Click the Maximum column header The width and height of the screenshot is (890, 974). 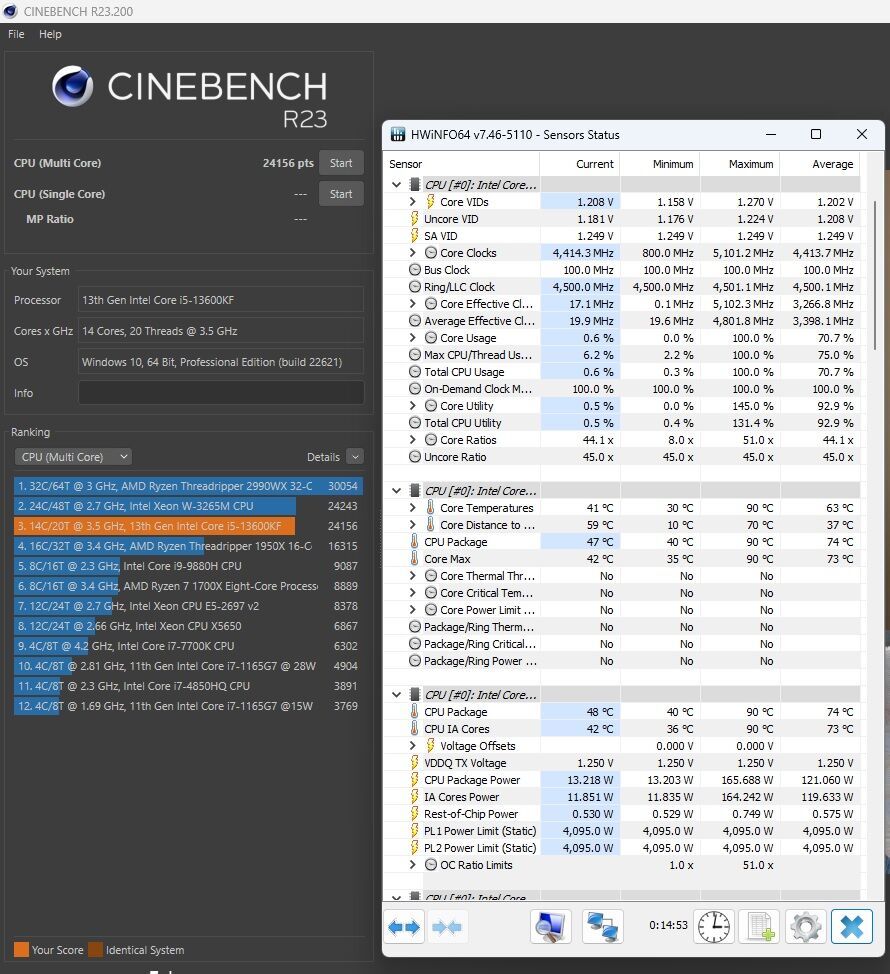click(x=740, y=164)
